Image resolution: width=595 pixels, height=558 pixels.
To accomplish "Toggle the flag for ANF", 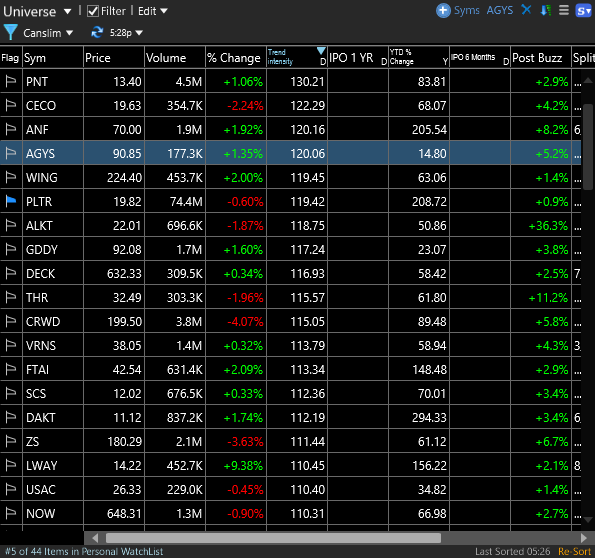I will (x=11, y=129).
